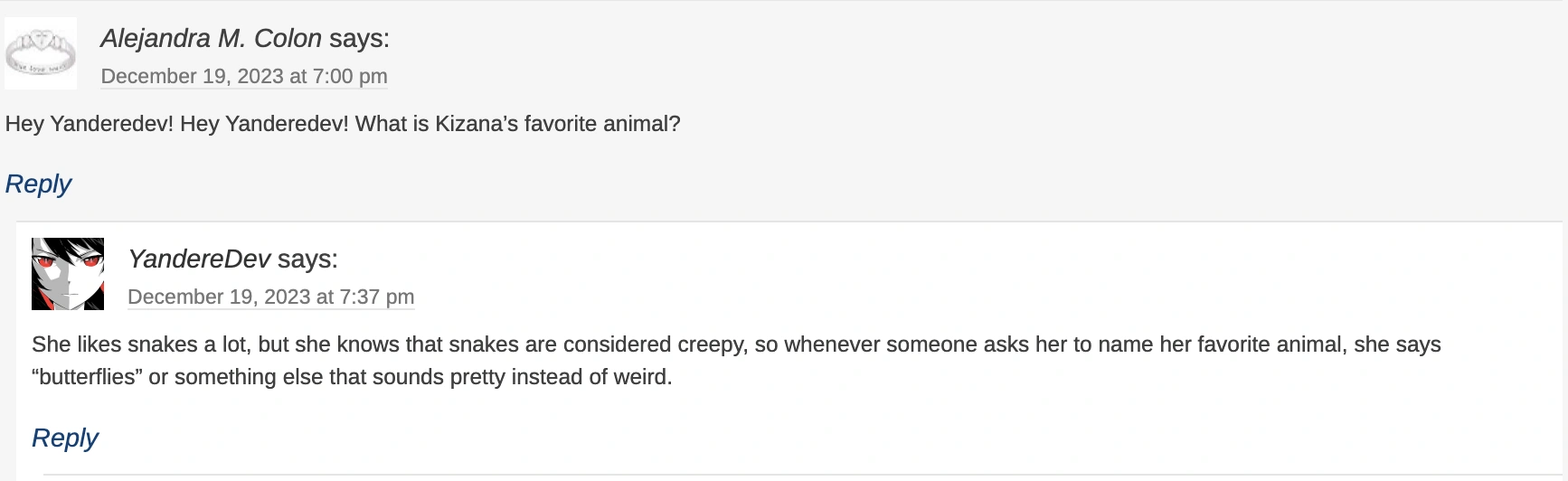Open the 7:00 pm comment permalink
Screen dimensions: 1568x481
pos(244,77)
